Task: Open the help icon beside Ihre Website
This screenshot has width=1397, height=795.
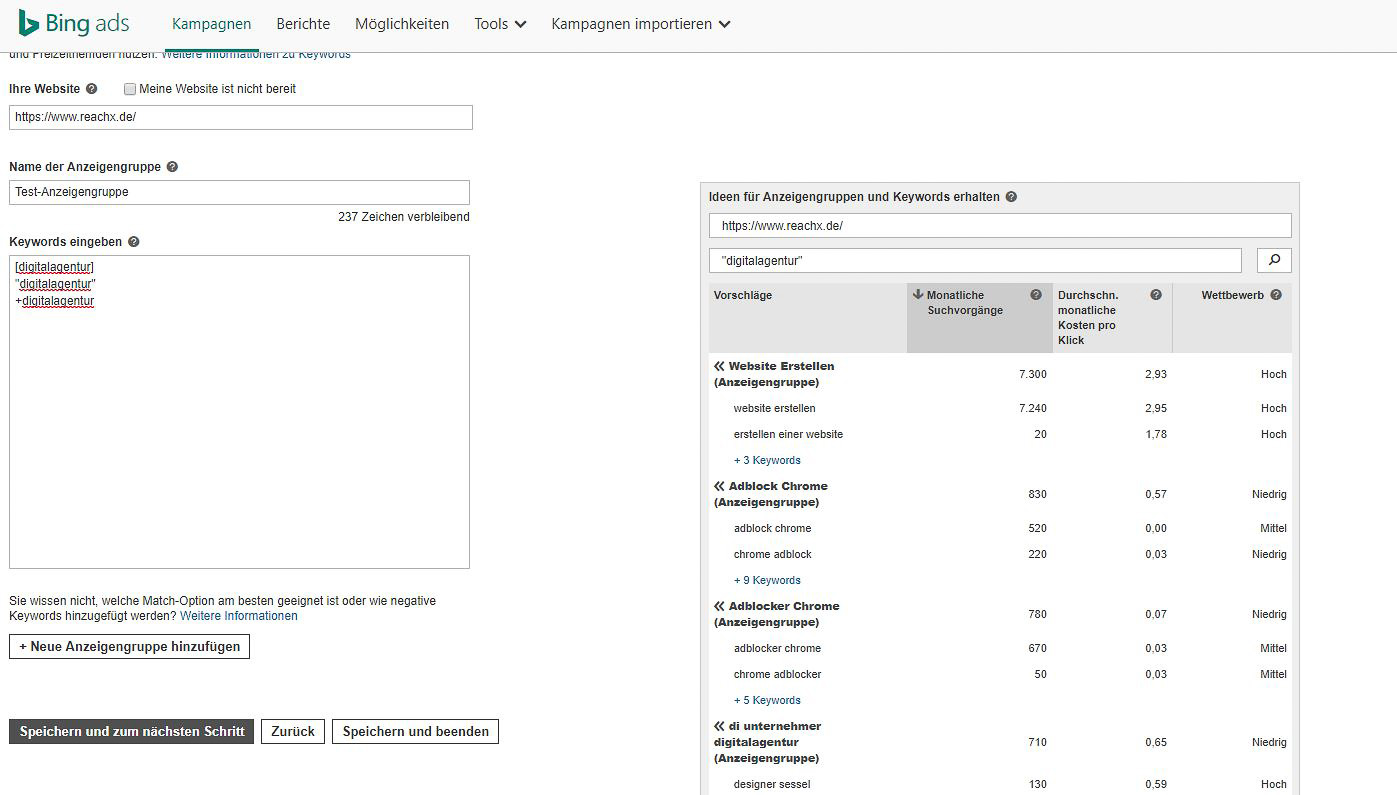Action: (92, 89)
